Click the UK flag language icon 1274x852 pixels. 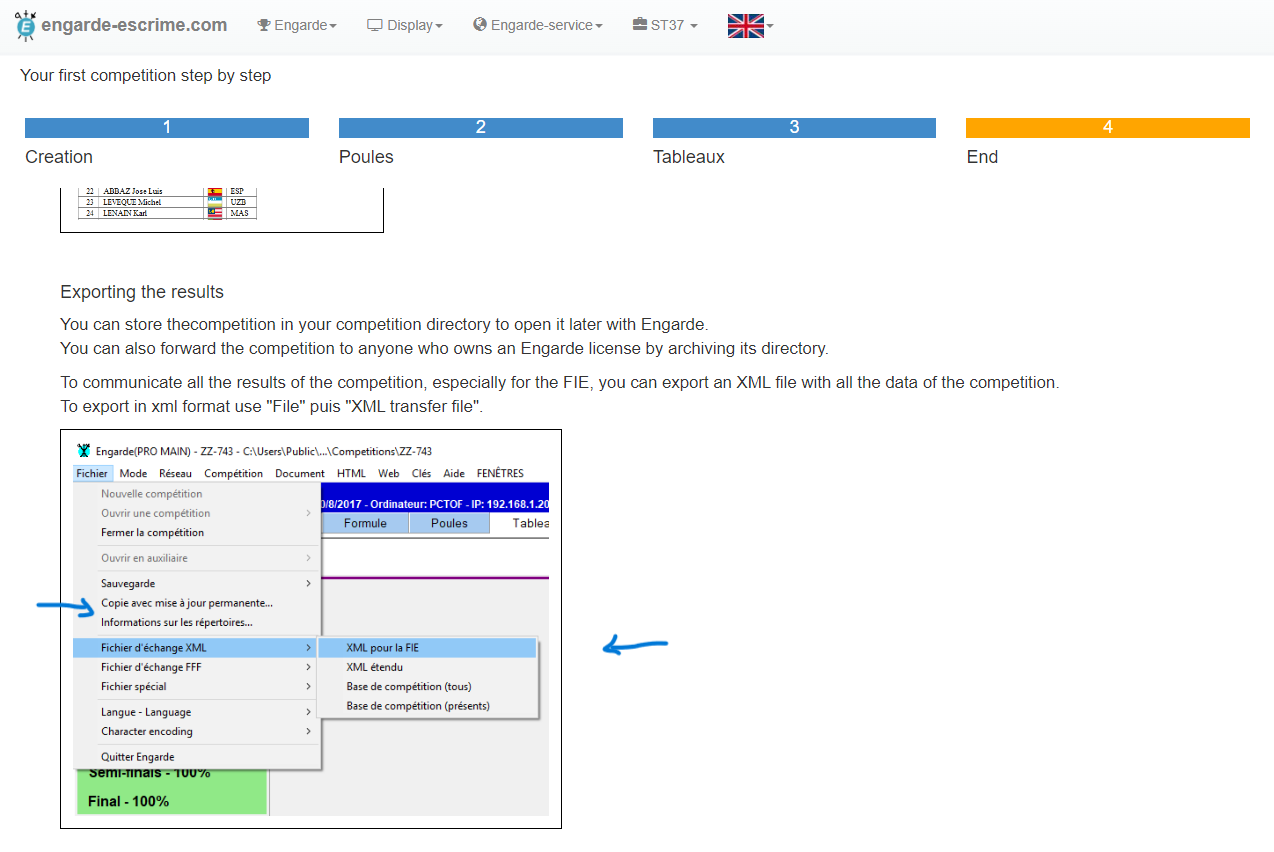coord(745,26)
